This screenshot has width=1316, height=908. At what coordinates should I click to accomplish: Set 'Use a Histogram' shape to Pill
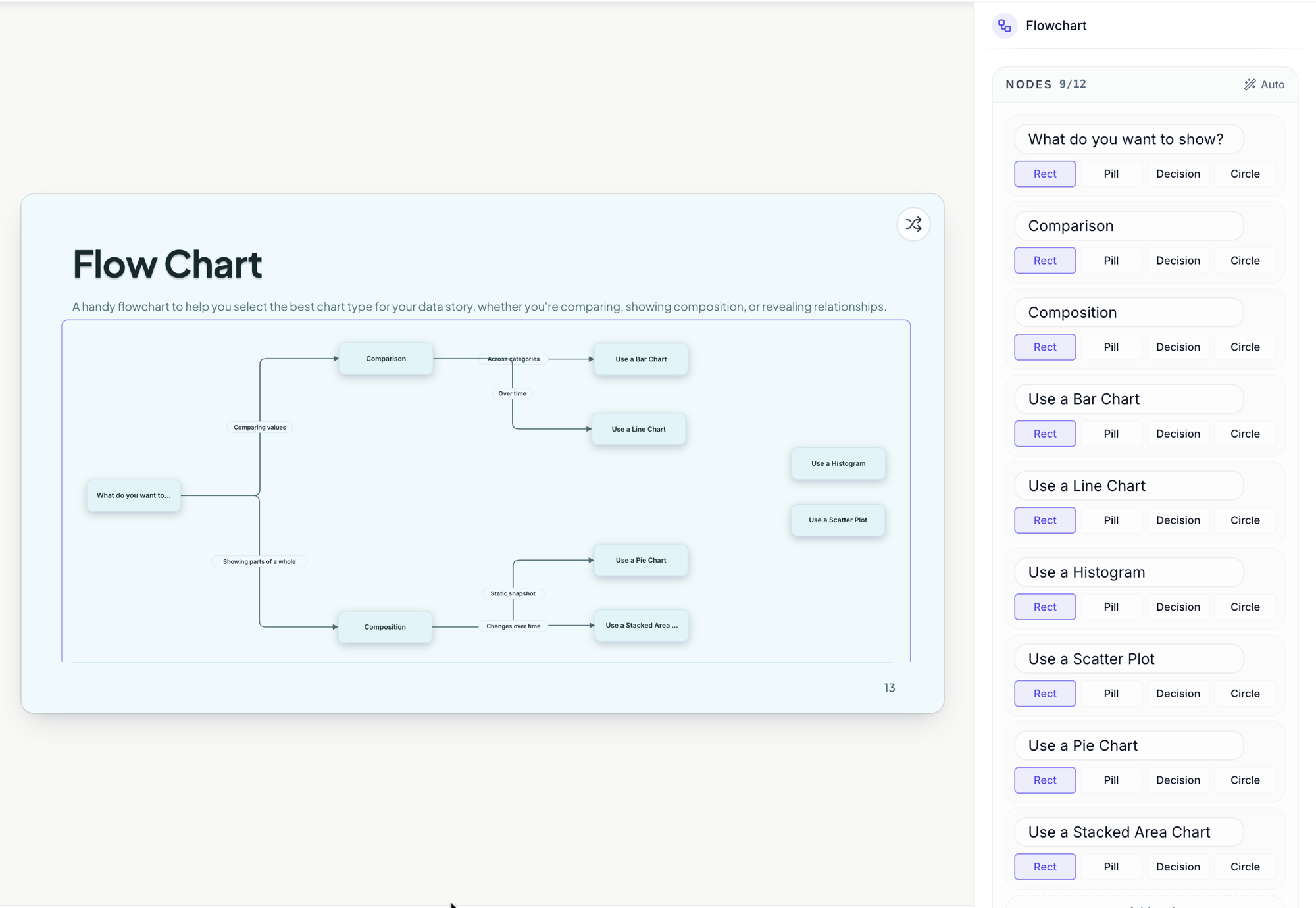click(1111, 607)
